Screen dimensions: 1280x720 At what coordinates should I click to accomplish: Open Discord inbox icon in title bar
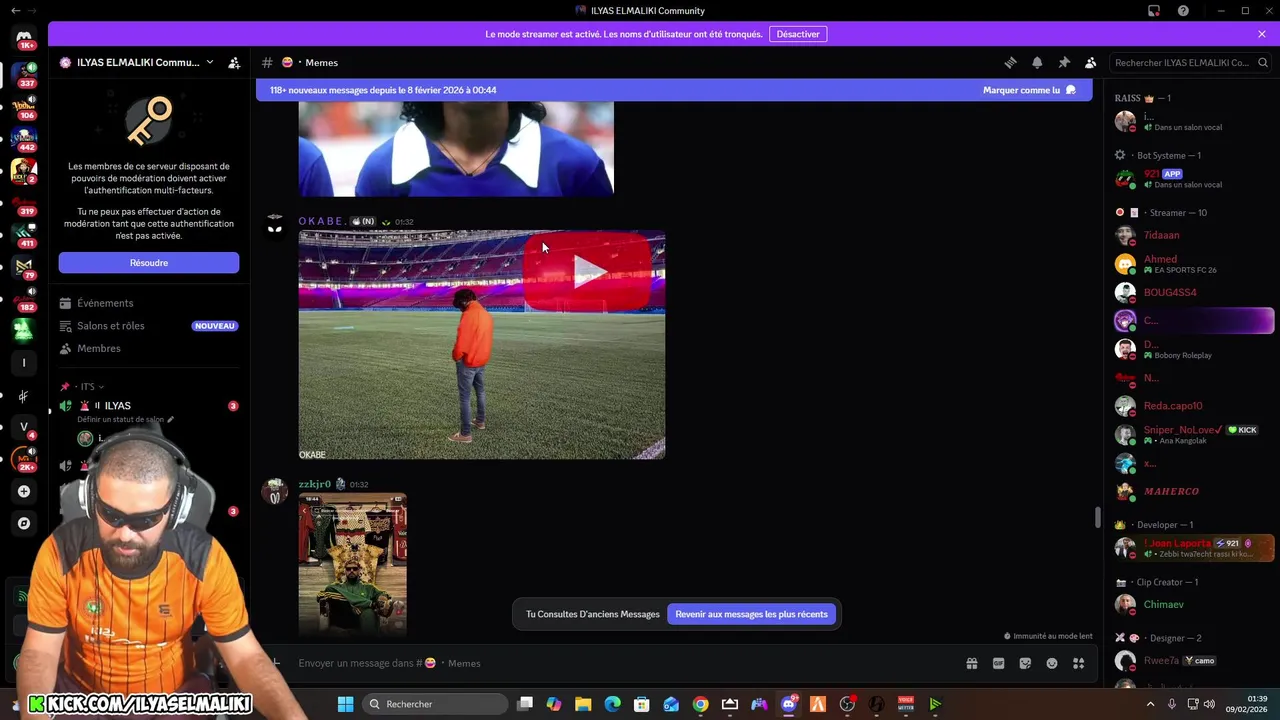pos(1154,11)
